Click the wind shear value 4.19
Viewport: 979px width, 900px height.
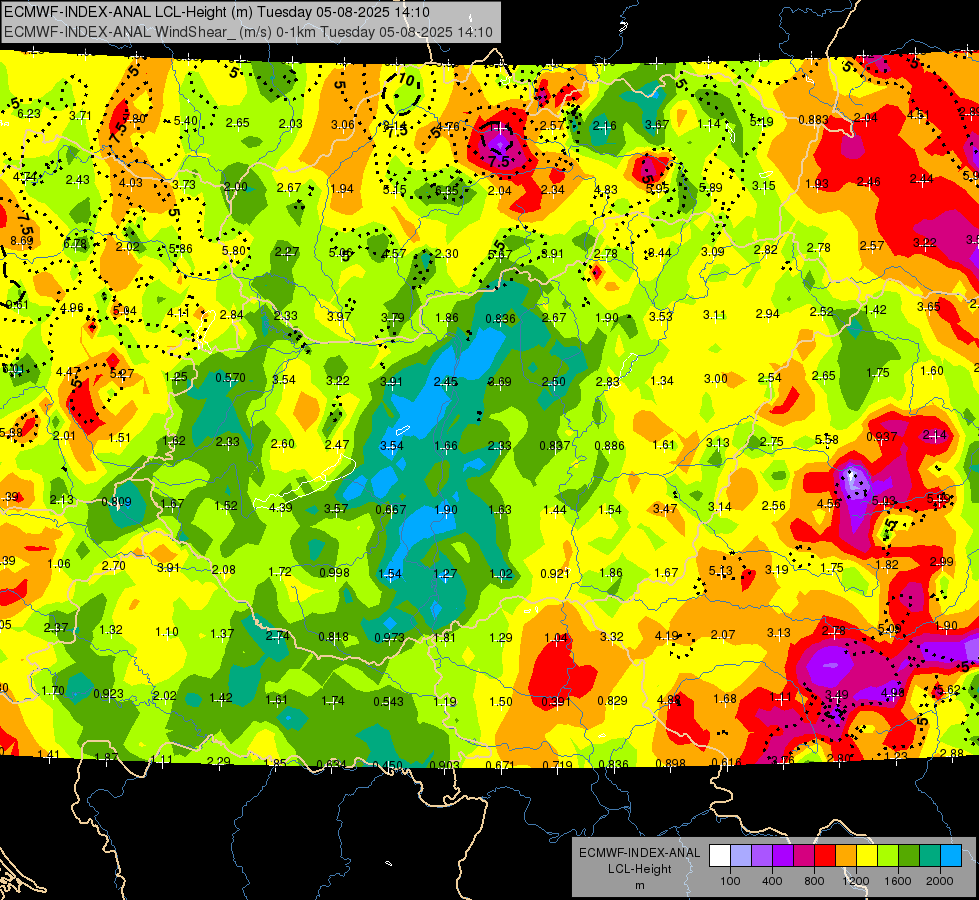(x=667, y=636)
